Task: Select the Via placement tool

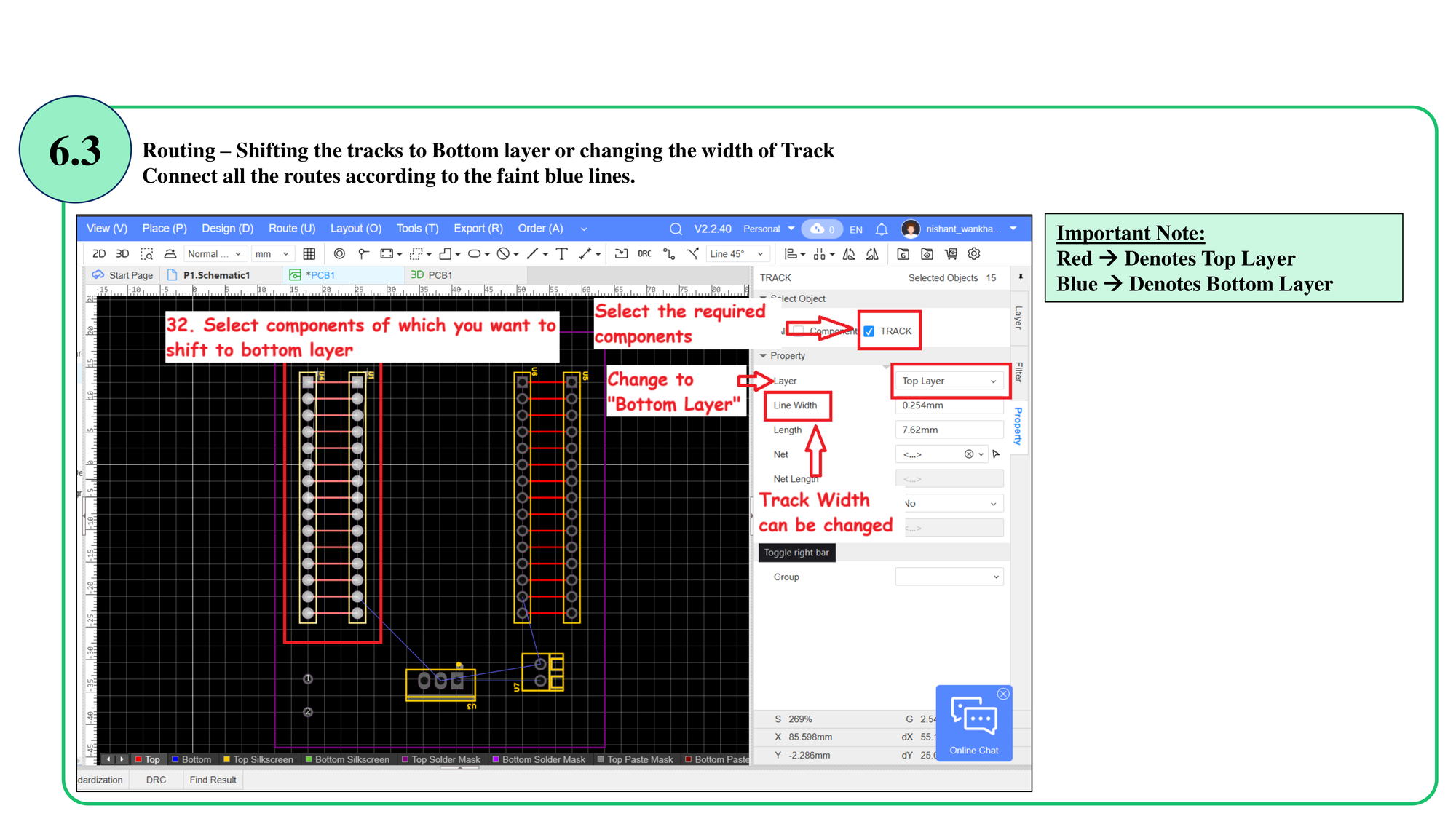Action: (339, 254)
